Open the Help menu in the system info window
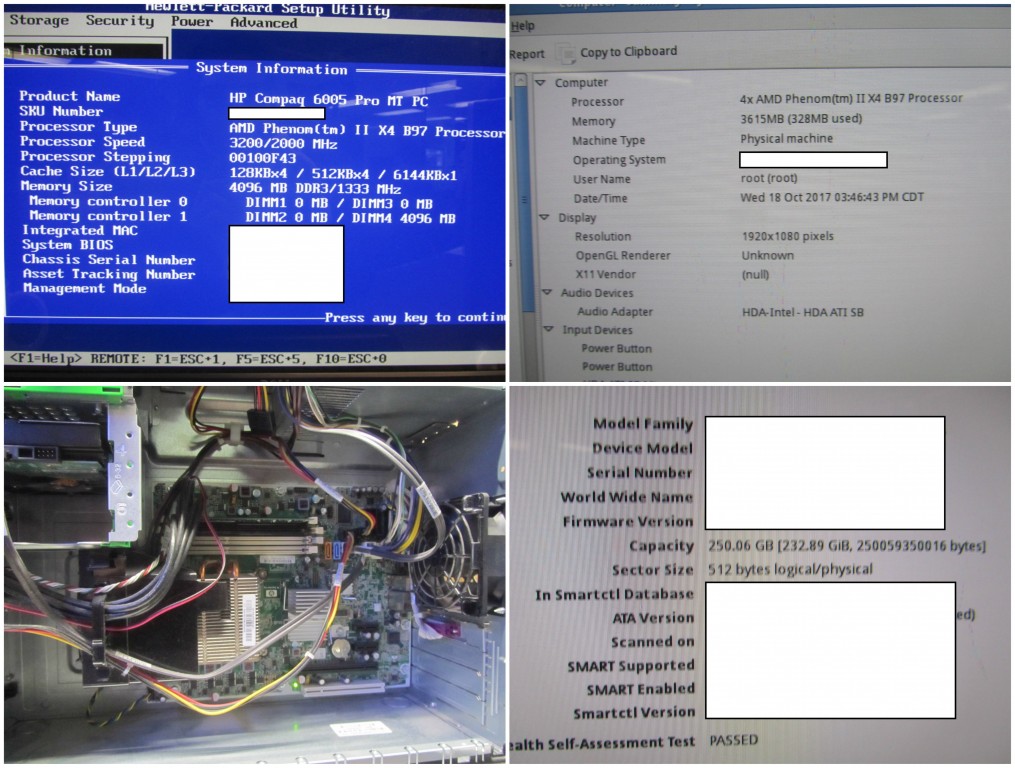Viewport: 1015px width, 768px height. point(523,26)
